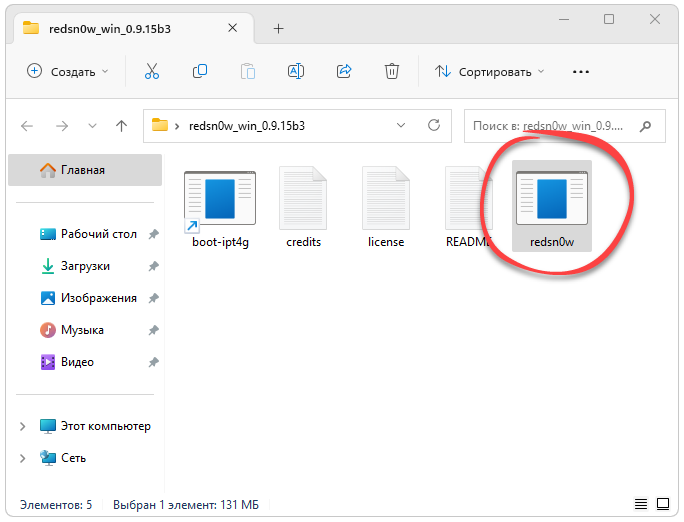Image resolution: width=684 pixels, height=522 pixels.
Task: Open Изображения in sidebar
Action: 99,298
